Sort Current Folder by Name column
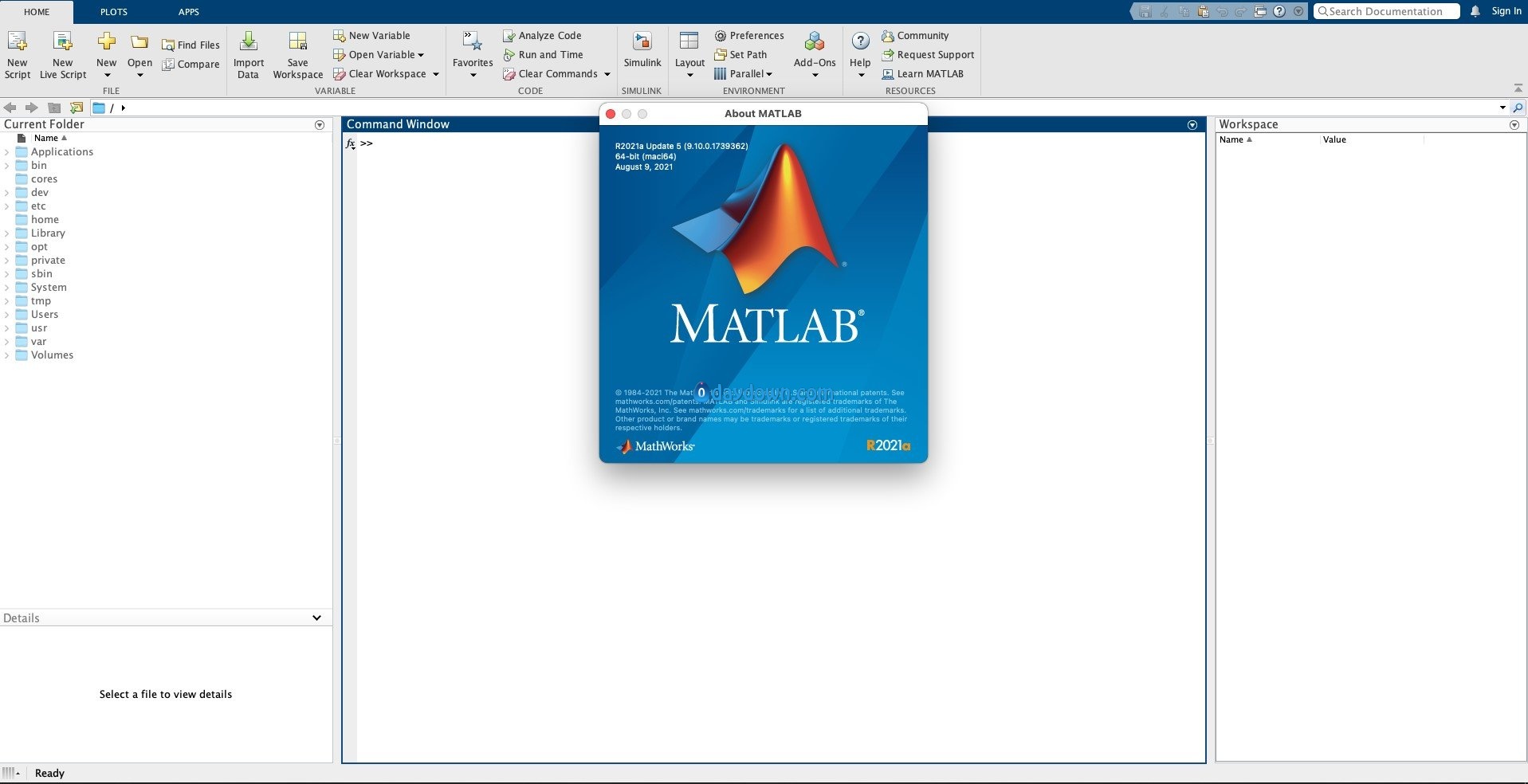 click(x=50, y=138)
